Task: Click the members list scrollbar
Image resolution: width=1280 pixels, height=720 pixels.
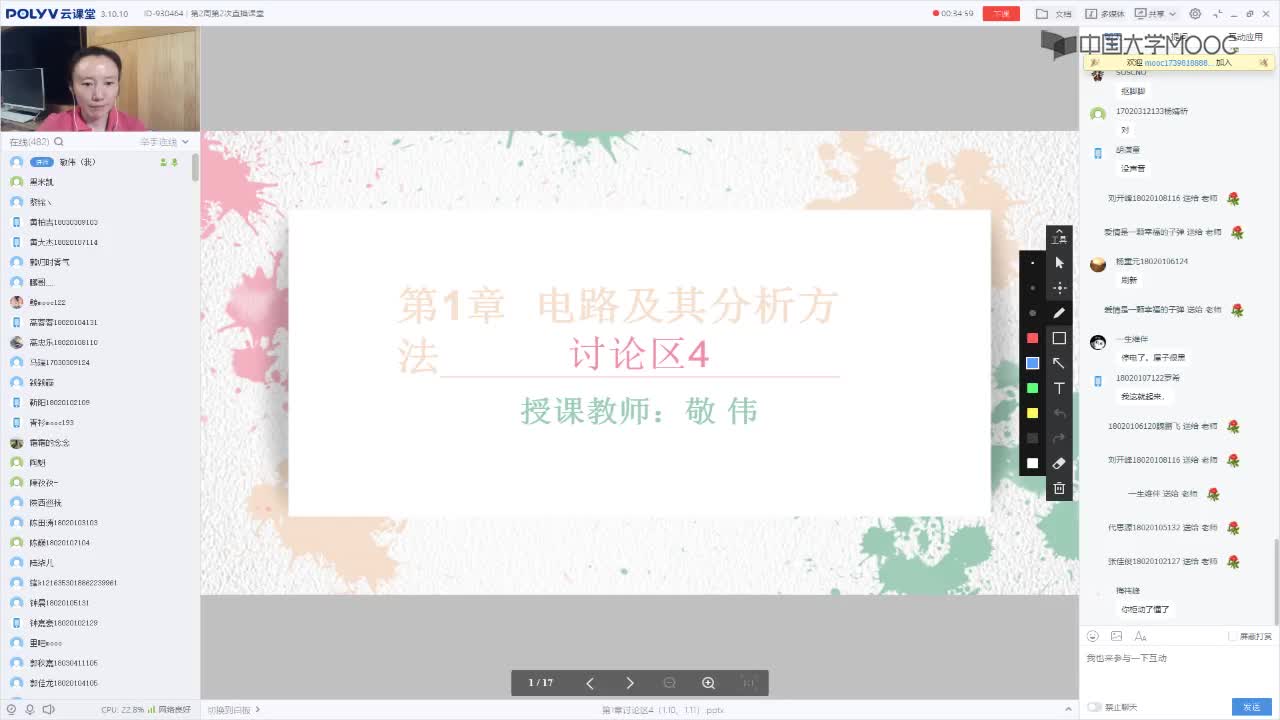Action: pos(196,167)
